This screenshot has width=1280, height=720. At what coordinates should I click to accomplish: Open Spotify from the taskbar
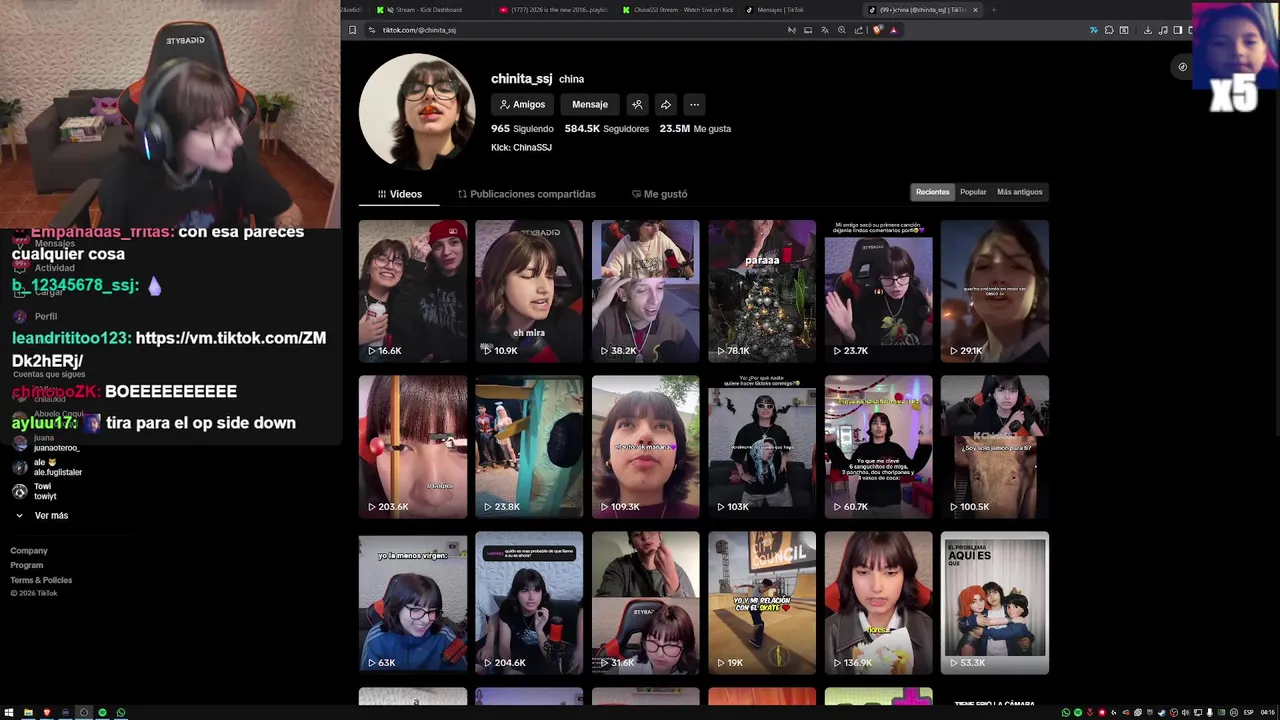click(102, 712)
